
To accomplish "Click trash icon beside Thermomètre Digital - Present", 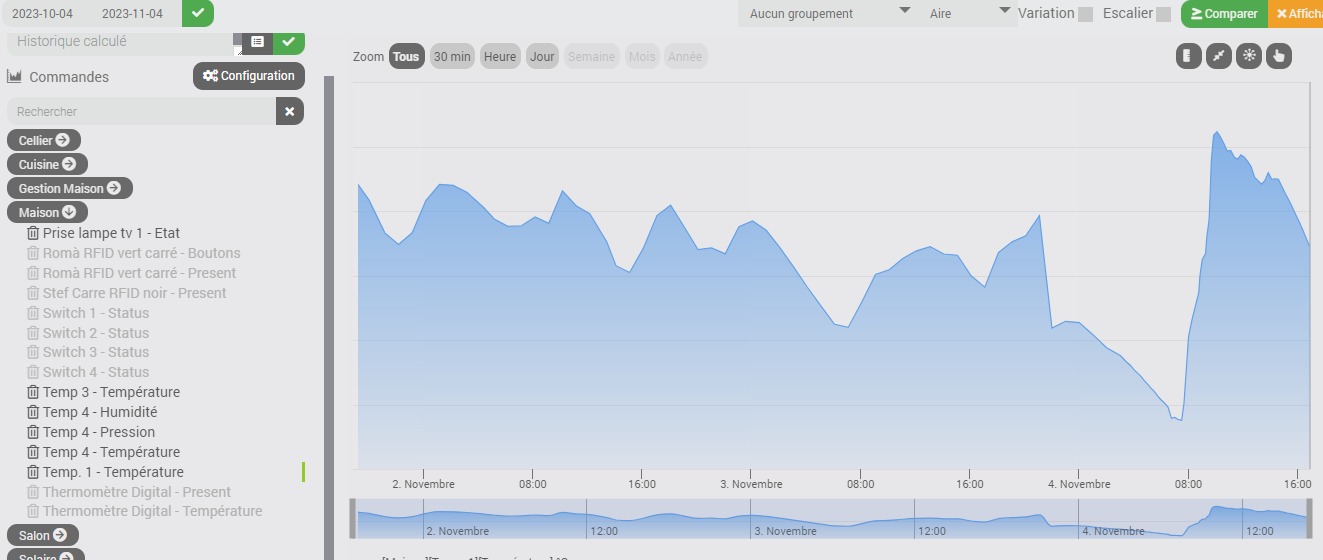I will tap(33, 492).
